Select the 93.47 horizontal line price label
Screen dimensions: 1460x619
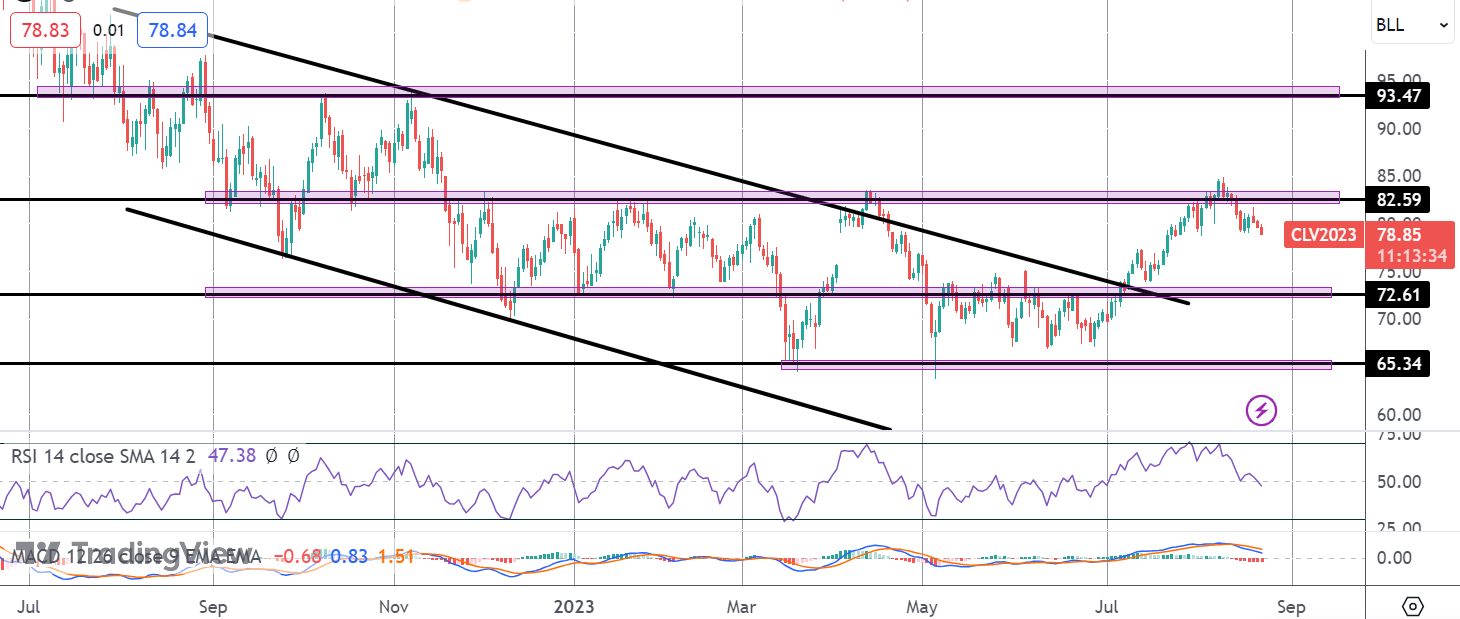(x=1399, y=96)
